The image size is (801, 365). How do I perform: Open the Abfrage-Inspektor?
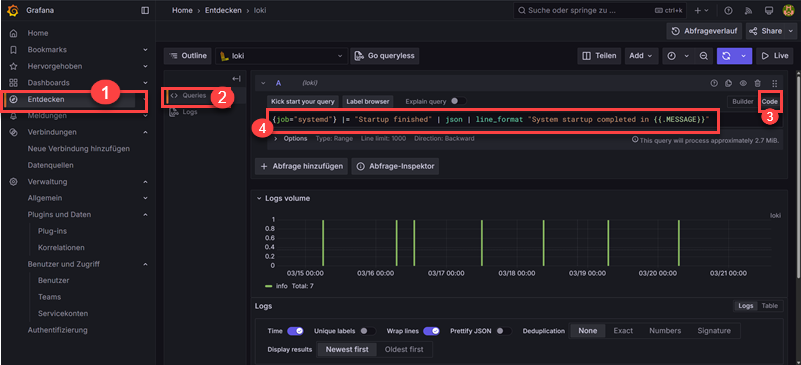coord(395,166)
